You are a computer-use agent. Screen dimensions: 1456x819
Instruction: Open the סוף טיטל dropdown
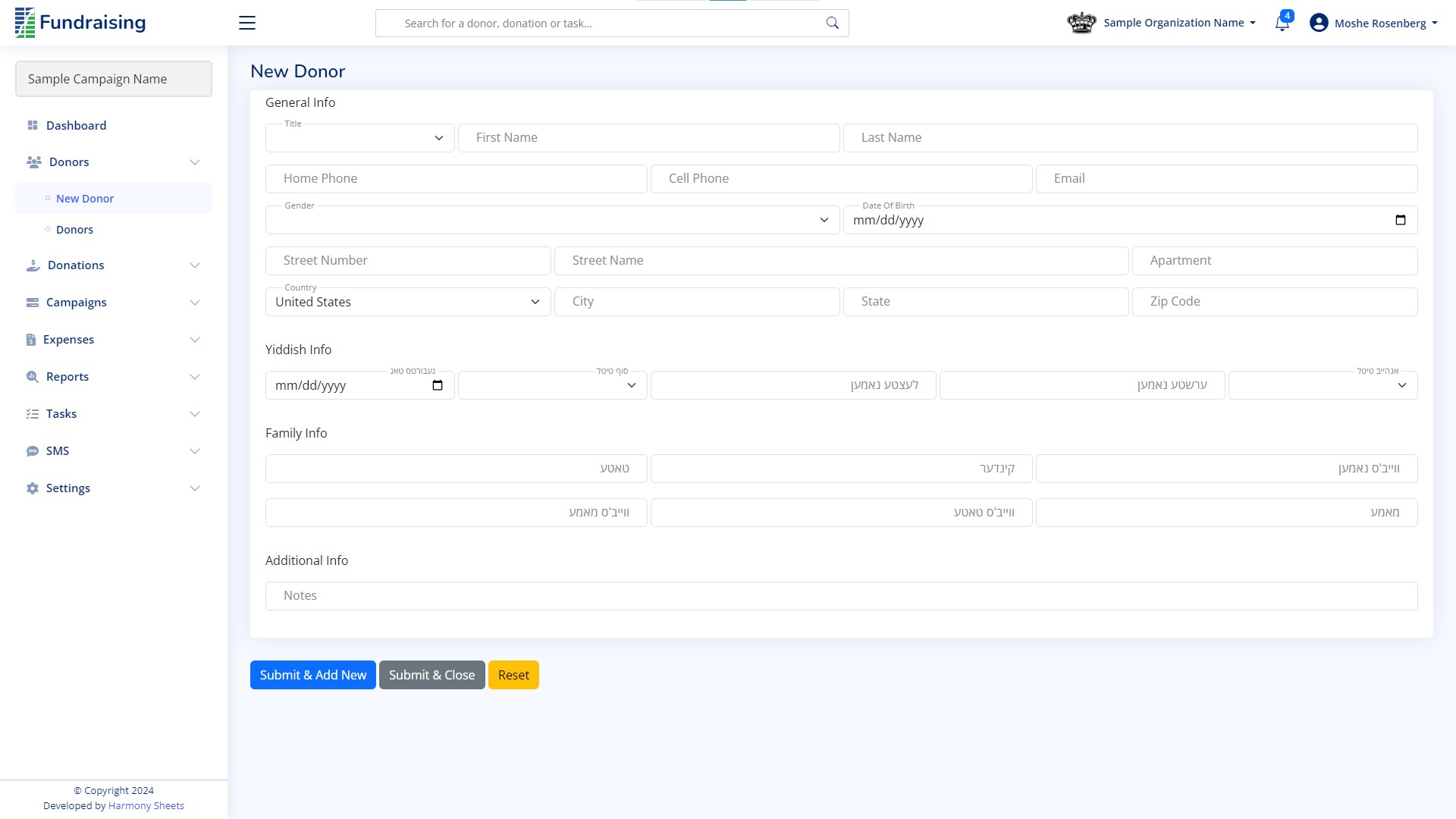(553, 385)
